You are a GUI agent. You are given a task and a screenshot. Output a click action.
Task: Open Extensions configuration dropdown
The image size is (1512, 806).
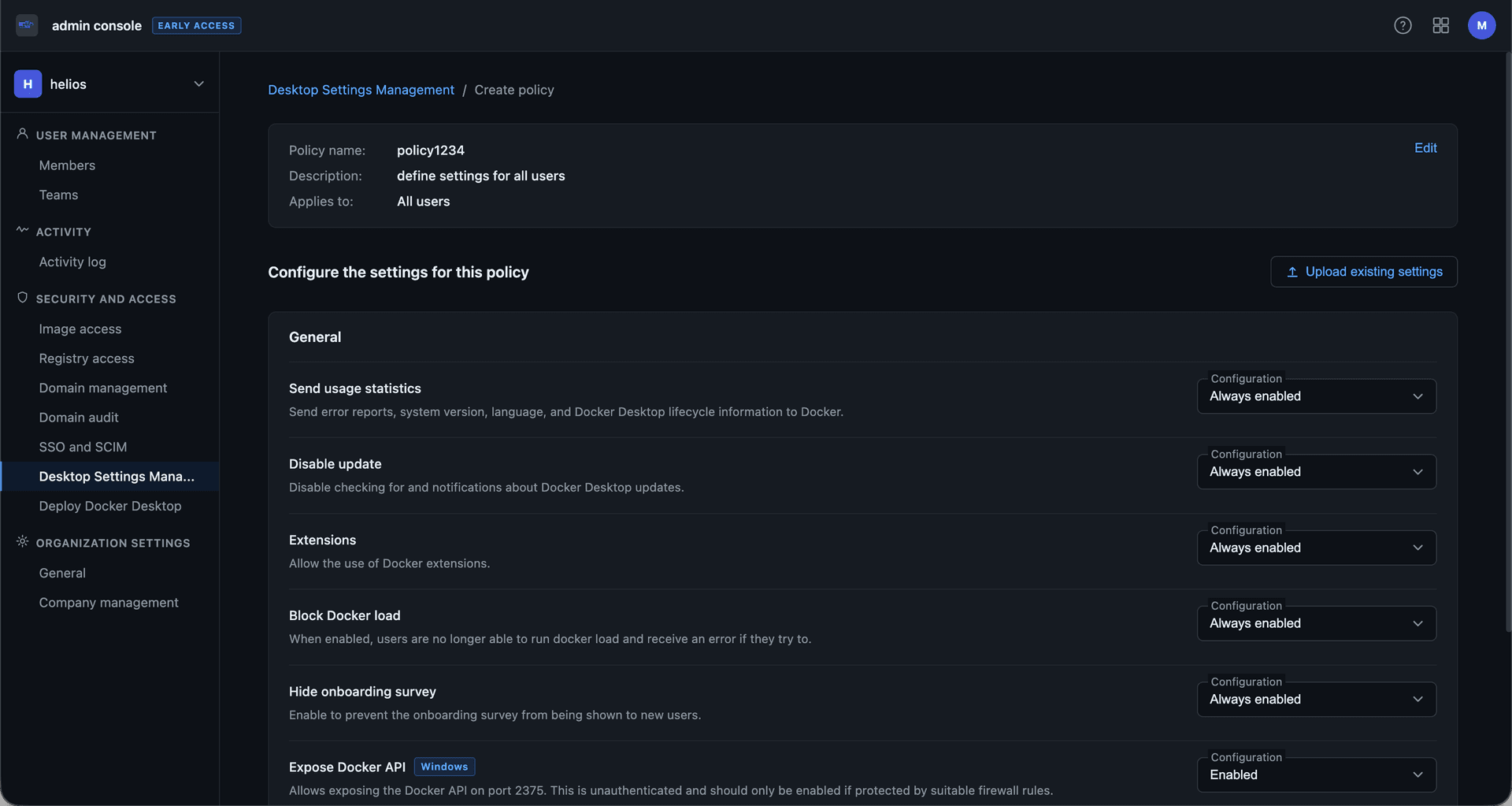[x=1316, y=548]
